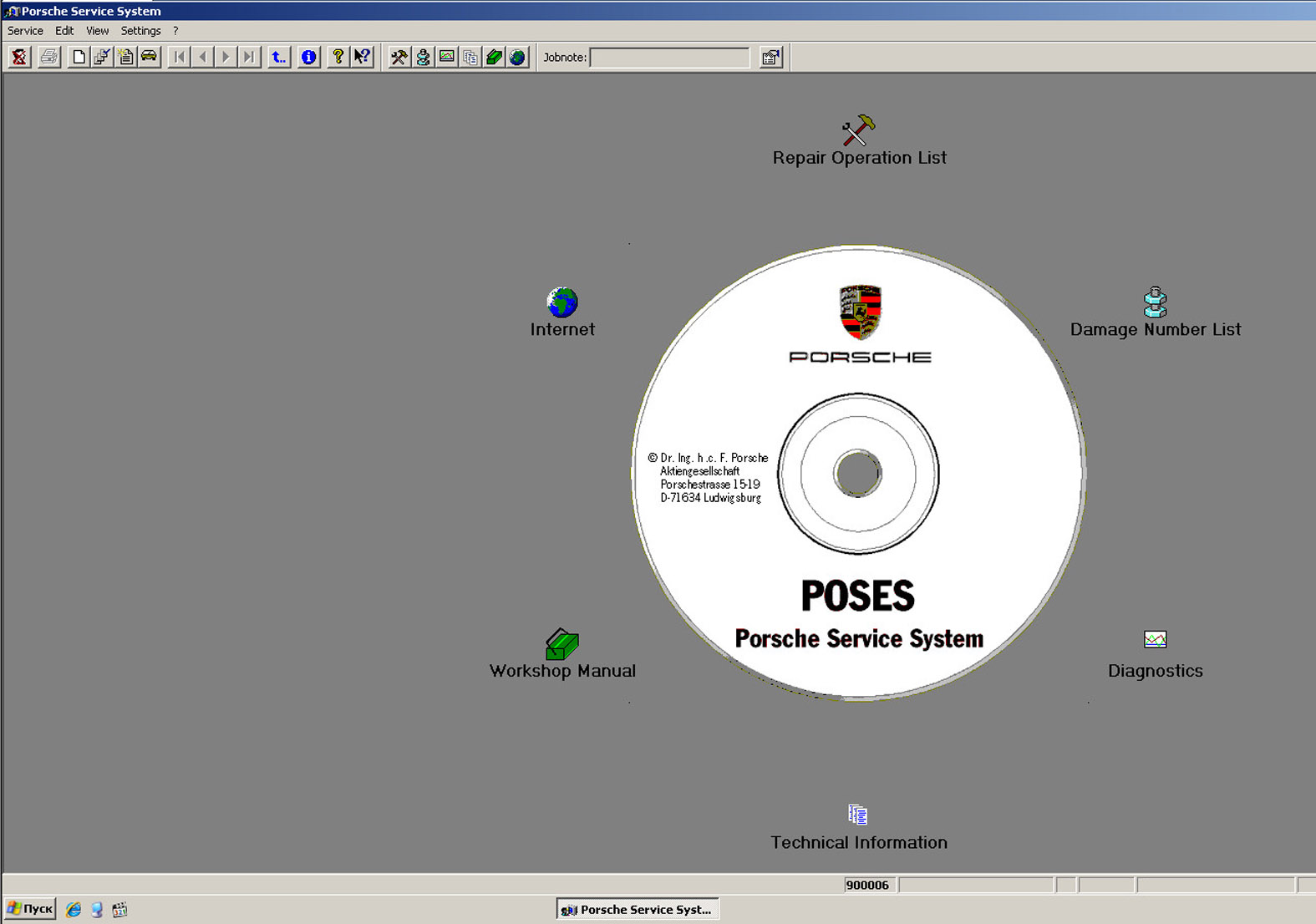Click the new blank document toolbar icon
1316x924 pixels.
(79, 57)
